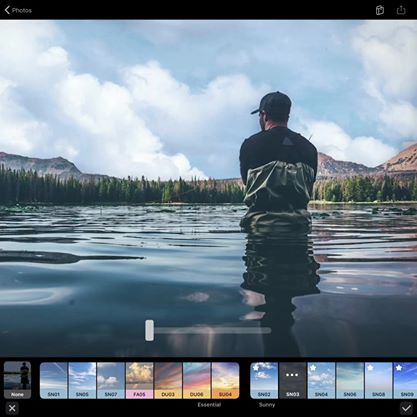Screen dimensions: 417x417
Task: Apply the pink FA05 sky preset
Action: point(140,380)
